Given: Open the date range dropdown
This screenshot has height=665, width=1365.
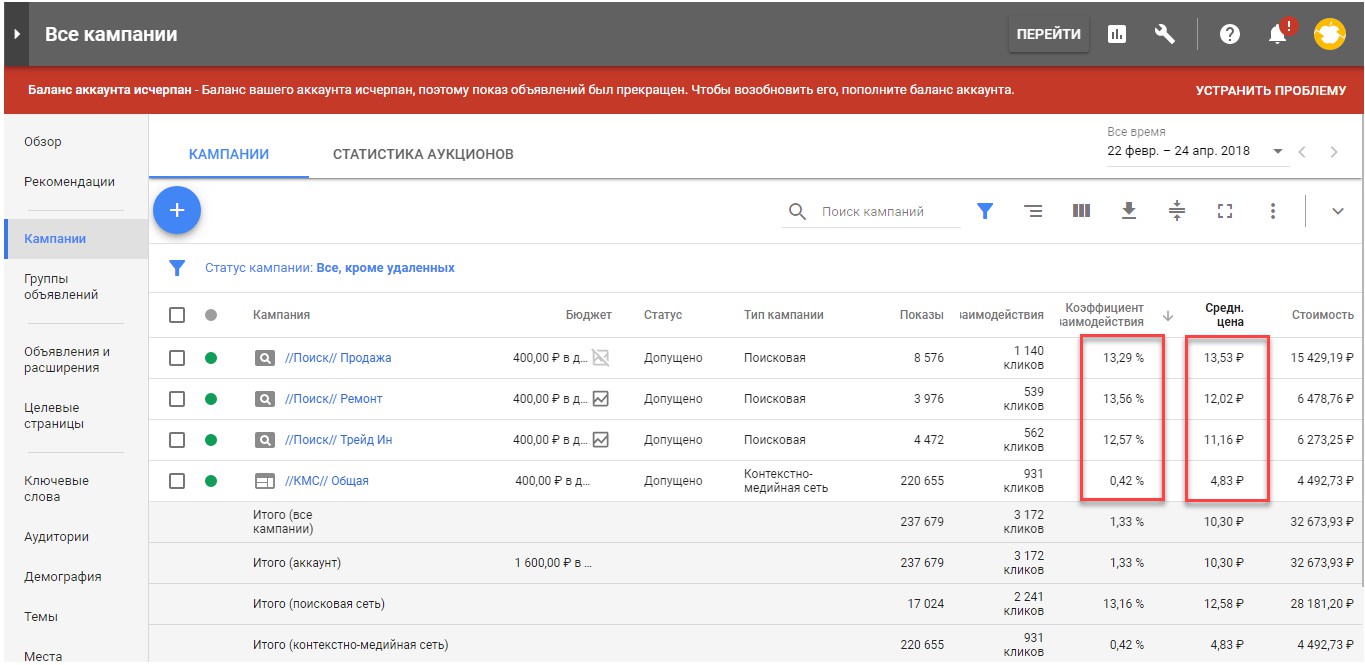Looking at the screenshot, I should tap(1277, 152).
